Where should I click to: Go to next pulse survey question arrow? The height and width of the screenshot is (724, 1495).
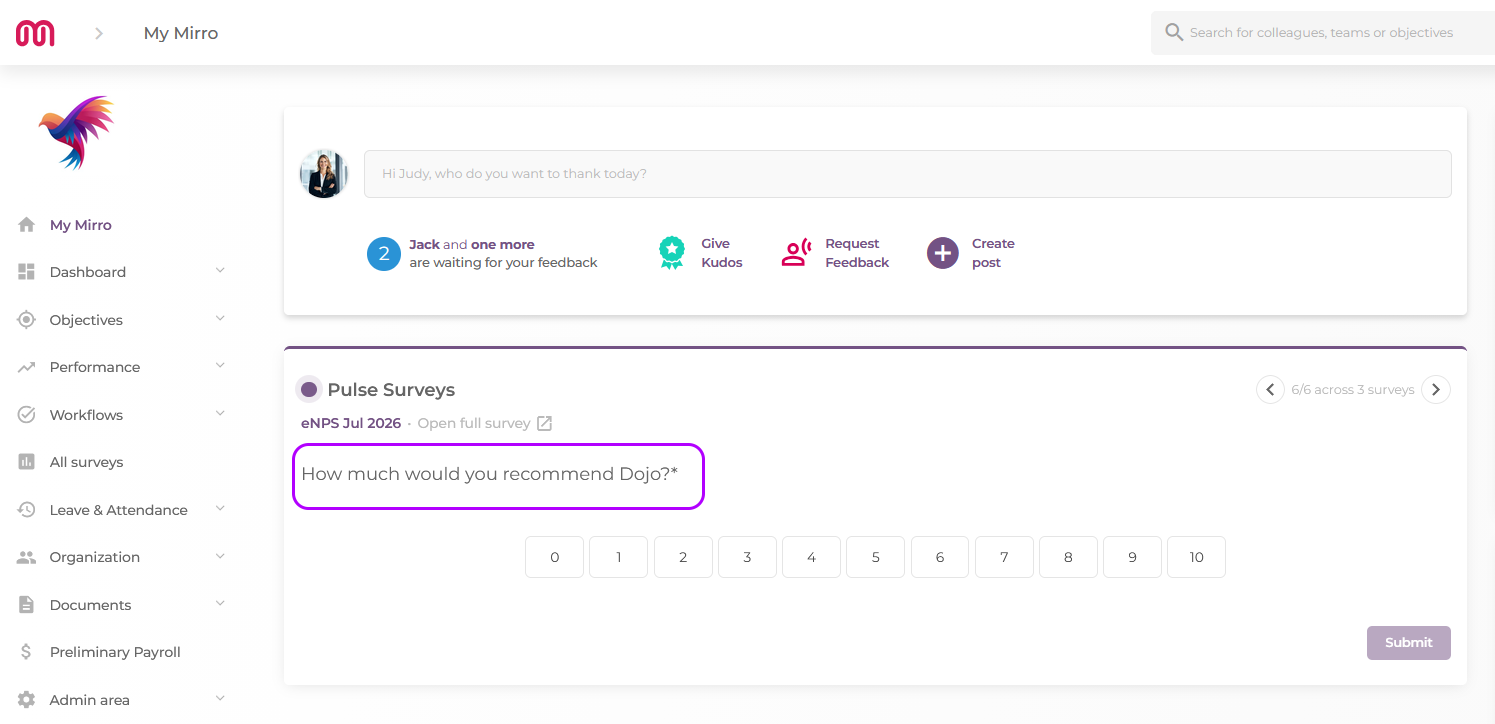click(1436, 390)
